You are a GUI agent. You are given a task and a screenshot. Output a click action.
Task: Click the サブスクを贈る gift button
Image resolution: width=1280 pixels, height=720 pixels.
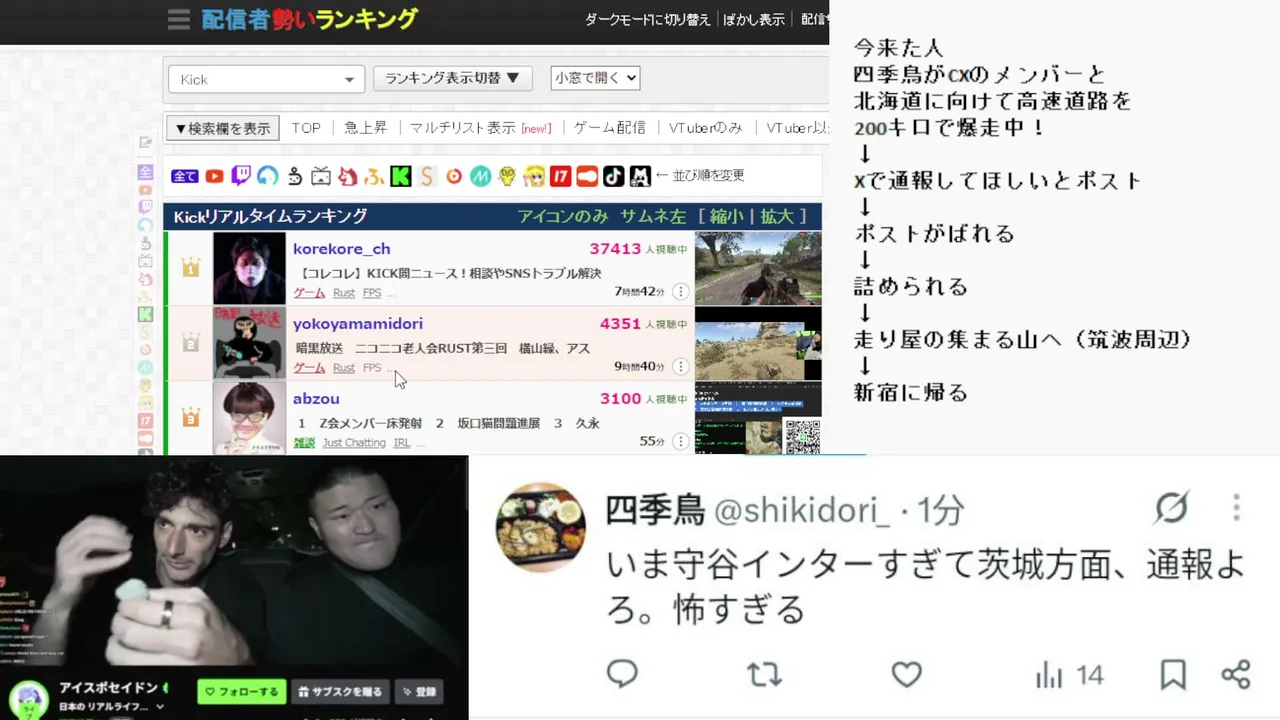point(340,691)
